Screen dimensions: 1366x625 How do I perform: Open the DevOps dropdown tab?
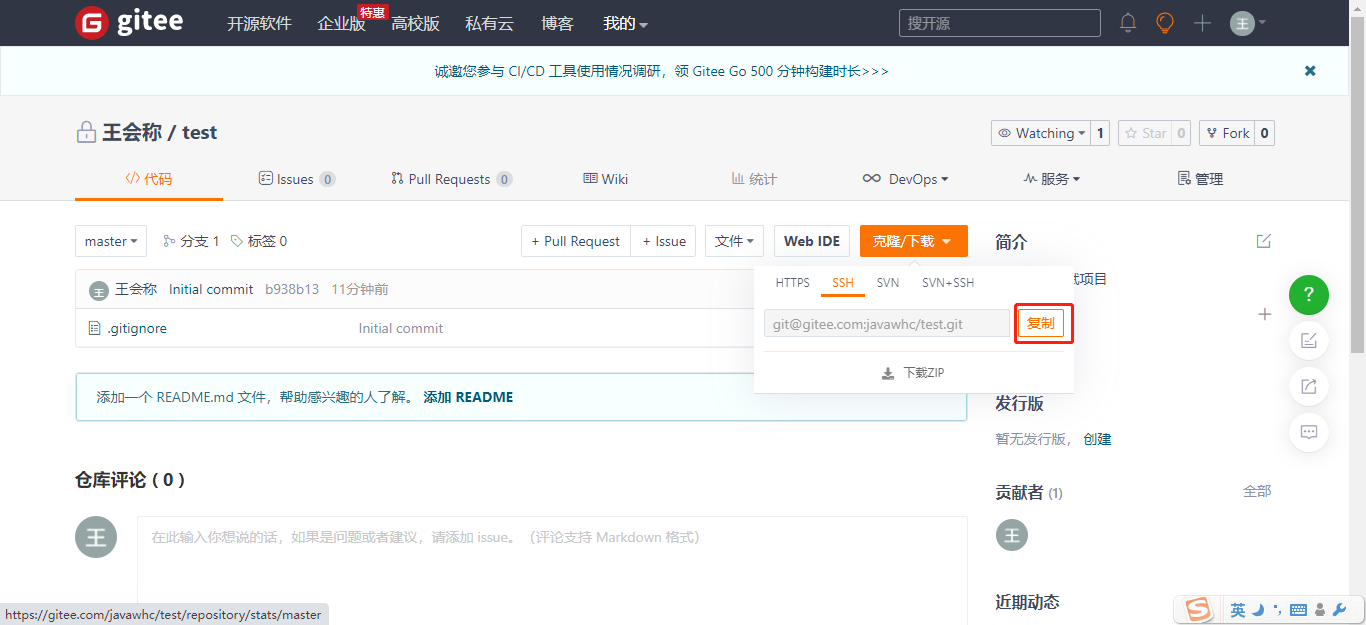[906, 179]
